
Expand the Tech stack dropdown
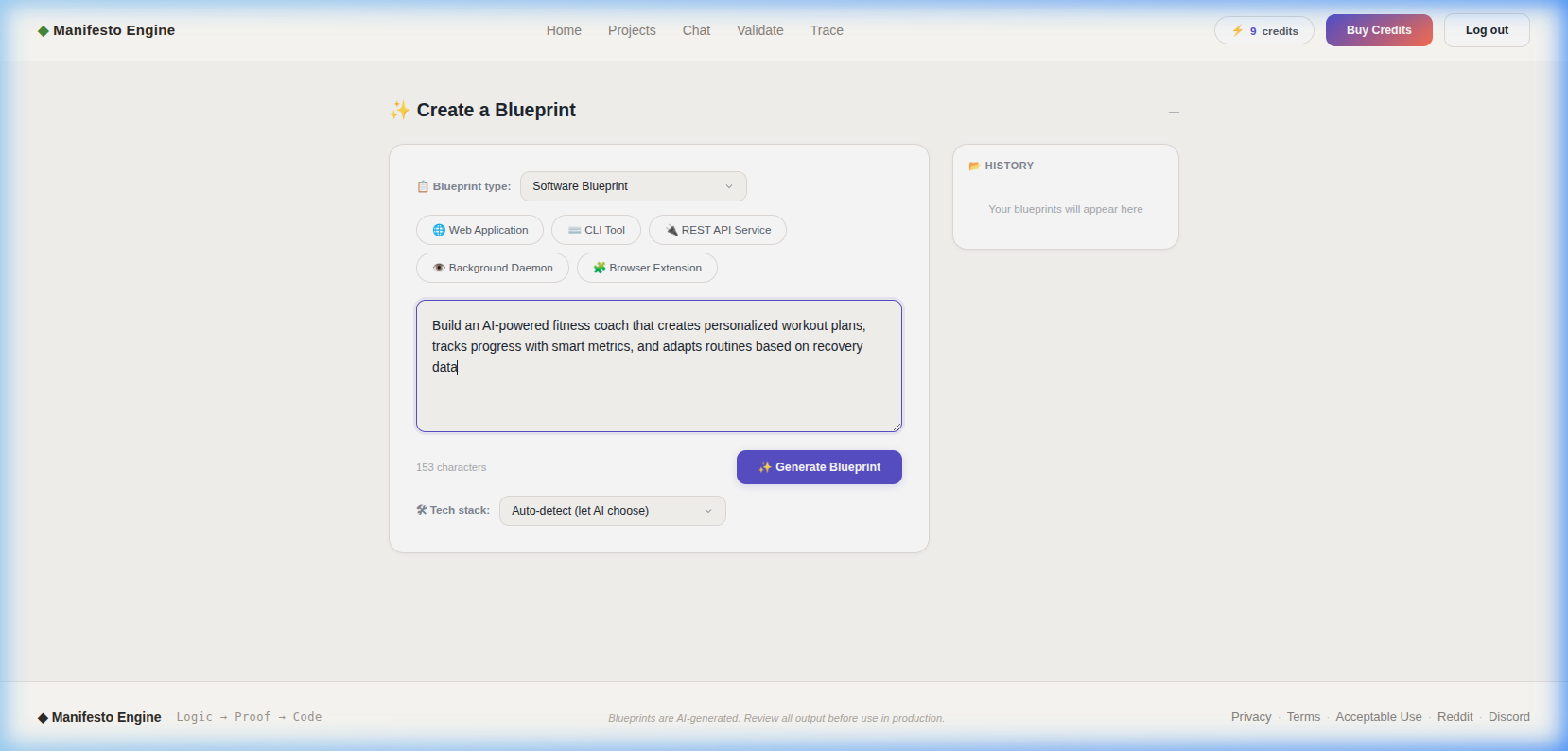612,511
